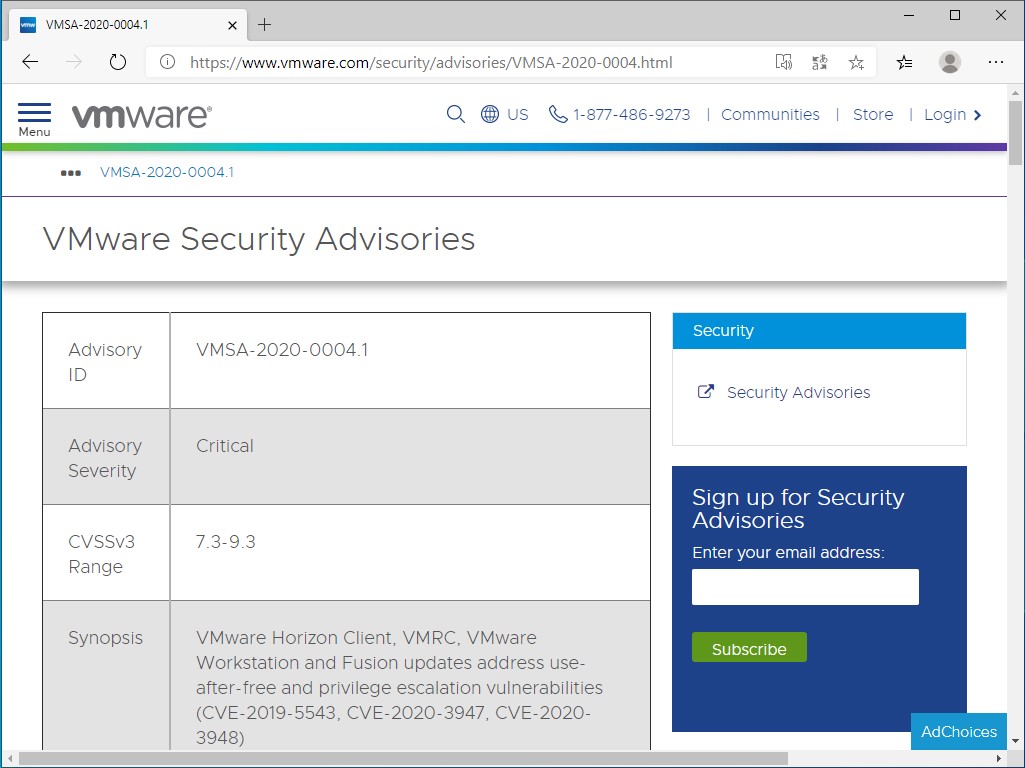The width and height of the screenshot is (1025, 768).
Task: Open the Security Advisories sidebar link
Action: (x=798, y=392)
